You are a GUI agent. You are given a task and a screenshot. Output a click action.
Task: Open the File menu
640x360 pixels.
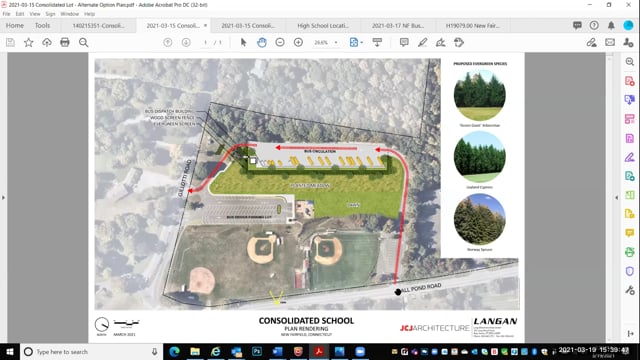click(6, 14)
